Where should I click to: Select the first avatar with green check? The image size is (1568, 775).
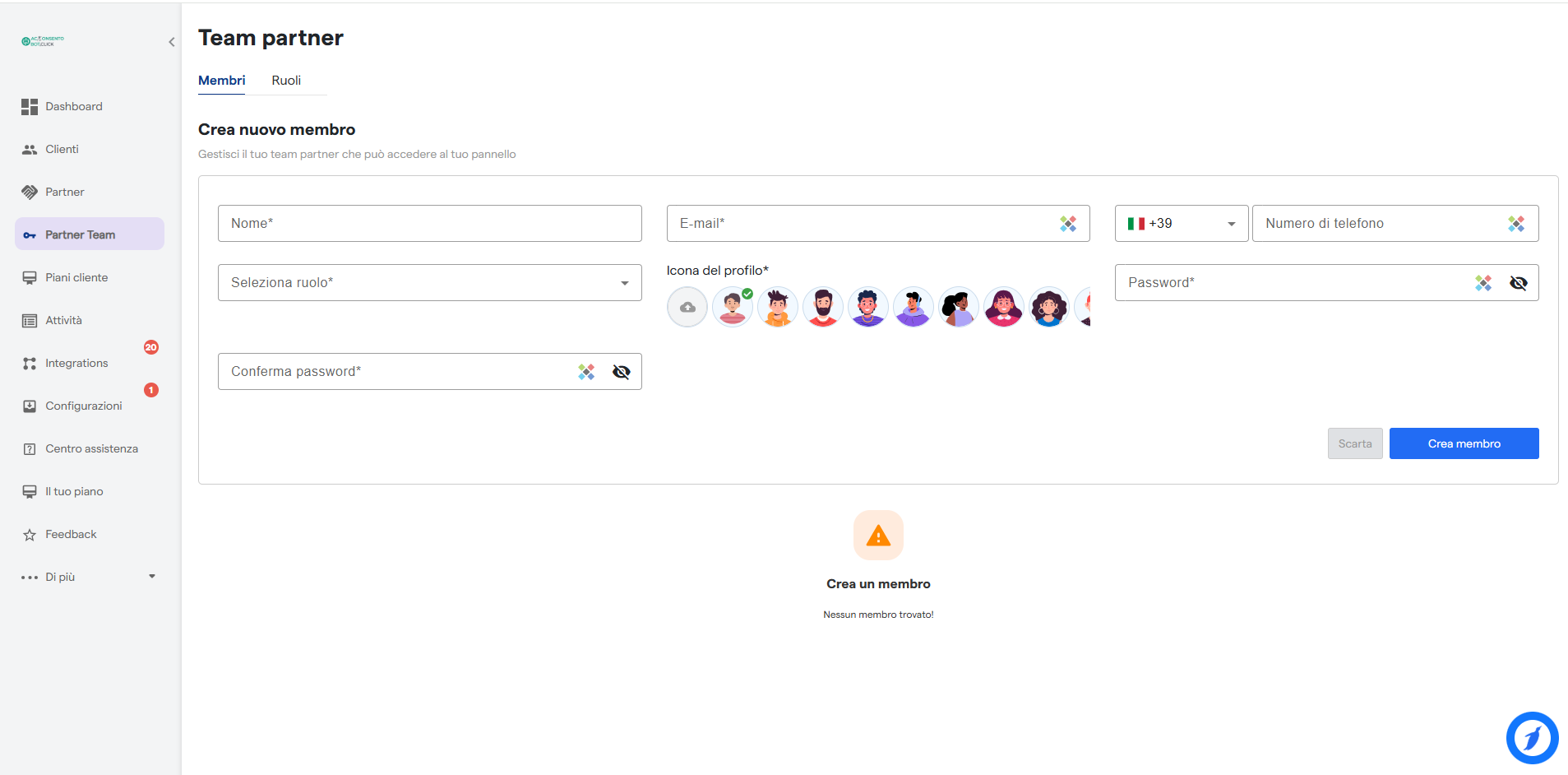click(732, 307)
